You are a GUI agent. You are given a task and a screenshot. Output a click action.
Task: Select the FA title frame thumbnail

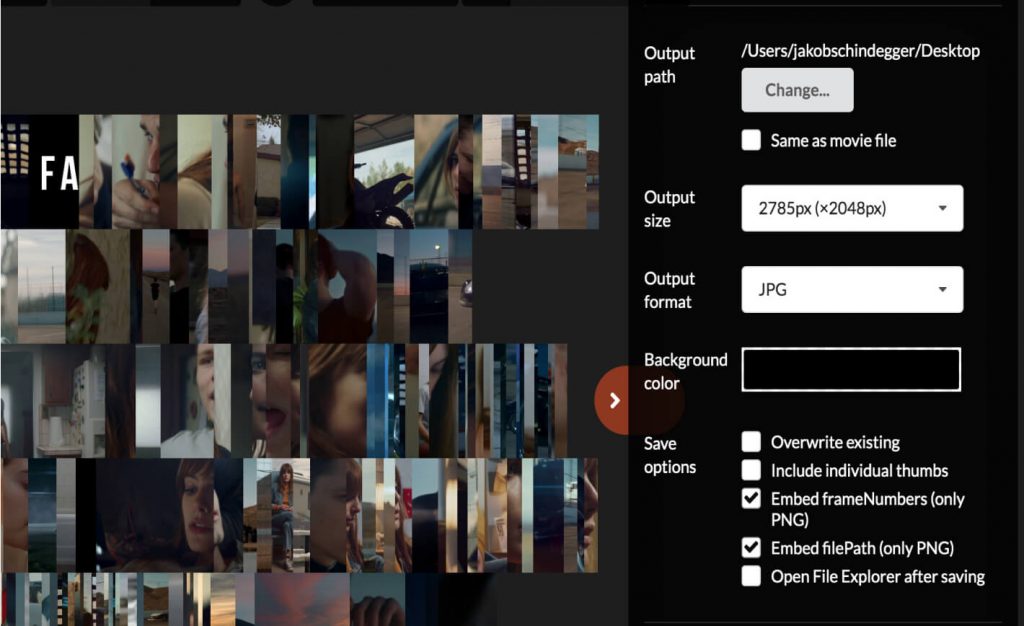point(54,172)
